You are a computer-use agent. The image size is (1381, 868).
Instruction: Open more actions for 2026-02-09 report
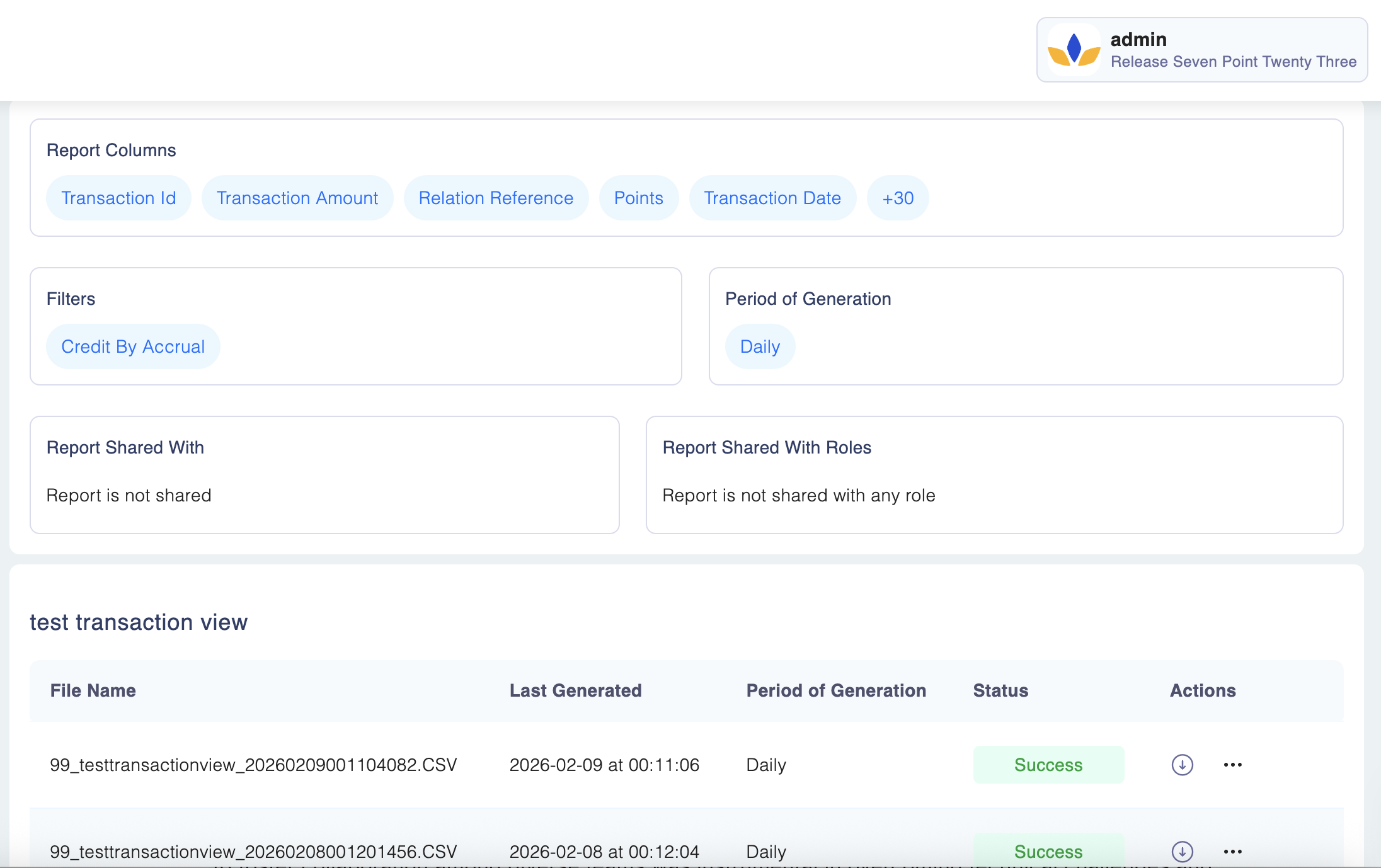pyautogui.click(x=1232, y=765)
